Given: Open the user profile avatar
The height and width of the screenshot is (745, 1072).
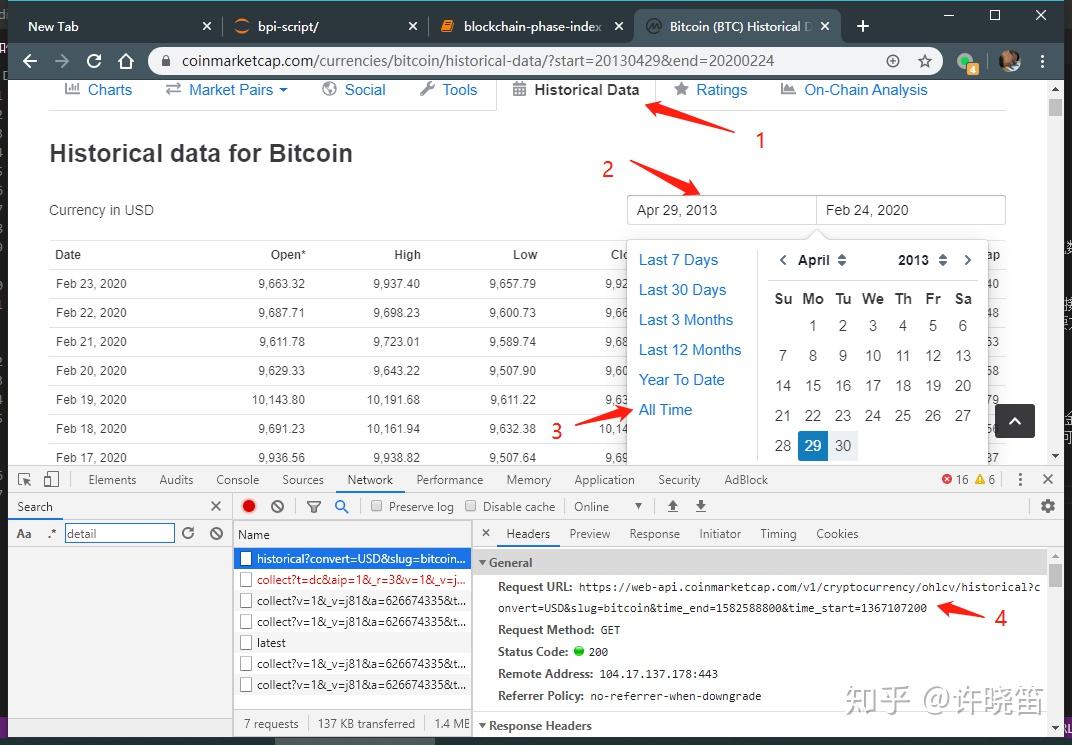Looking at the screenshot, I should point(1010,62).
